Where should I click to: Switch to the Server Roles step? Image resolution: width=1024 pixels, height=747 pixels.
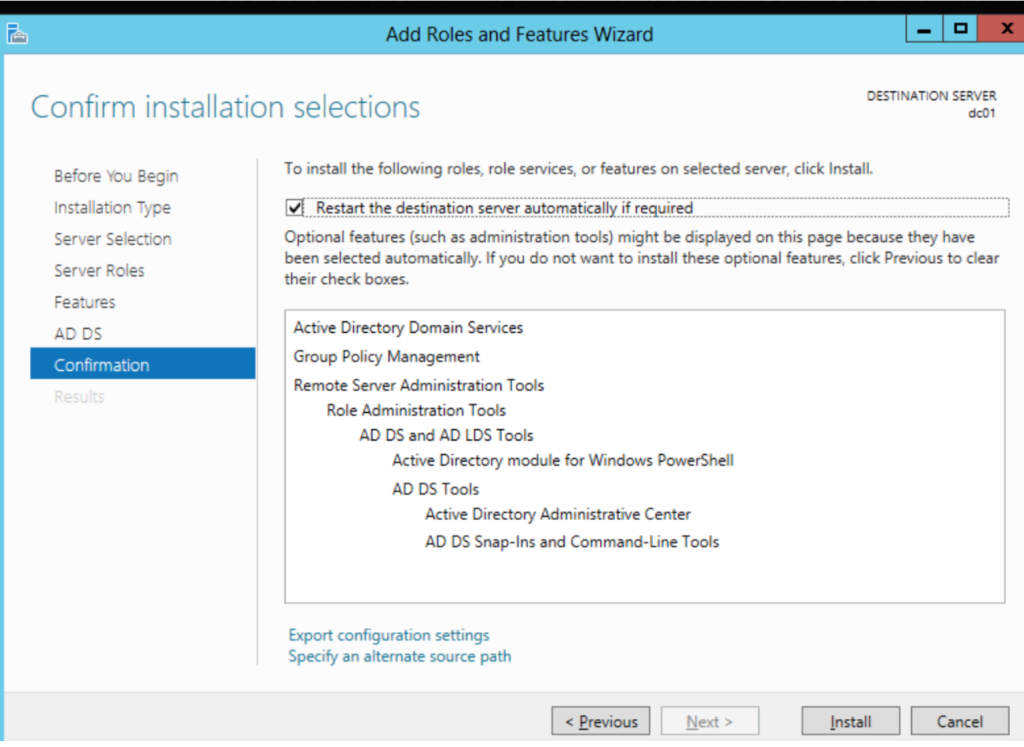click(x=99, y=271)
